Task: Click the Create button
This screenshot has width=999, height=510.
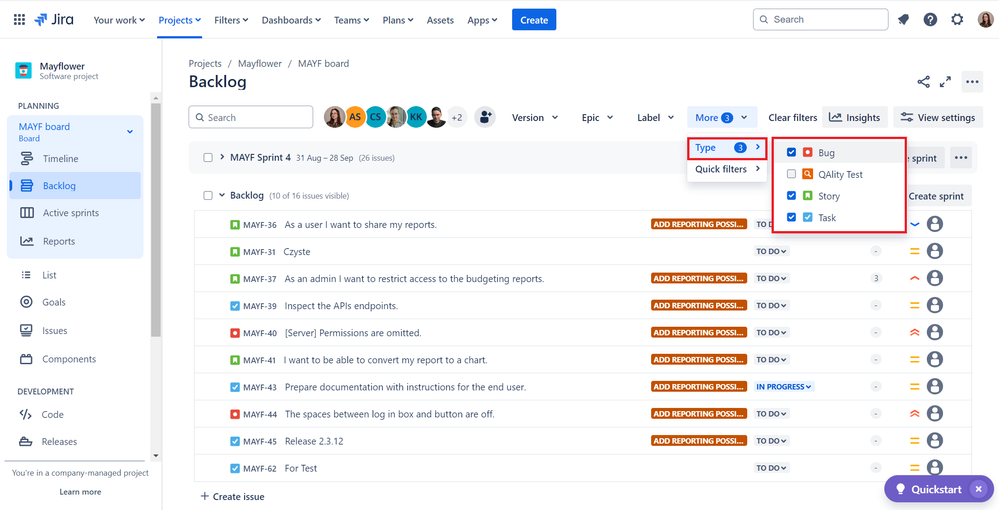Action: pos(534,20)
